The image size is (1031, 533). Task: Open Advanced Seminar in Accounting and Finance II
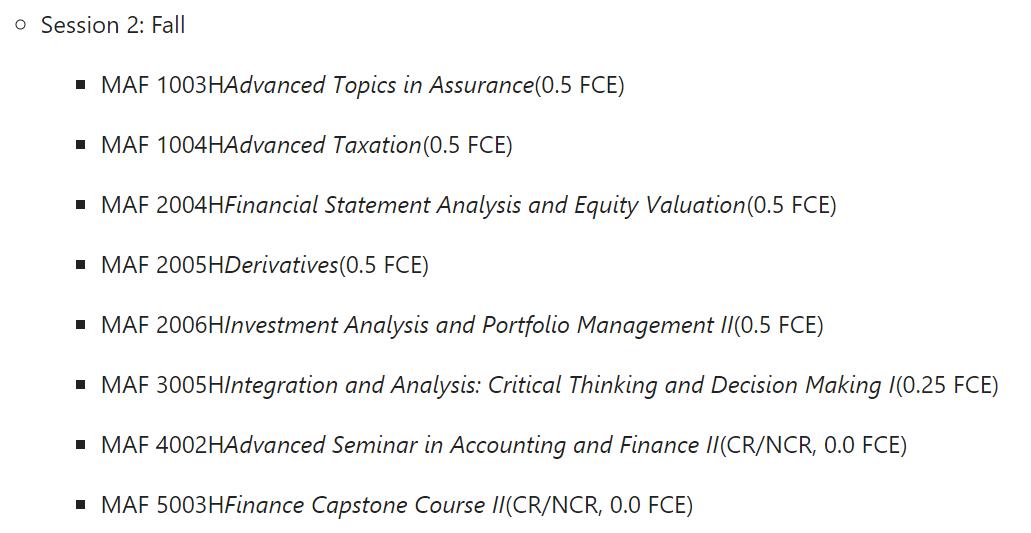click(471, 445)
